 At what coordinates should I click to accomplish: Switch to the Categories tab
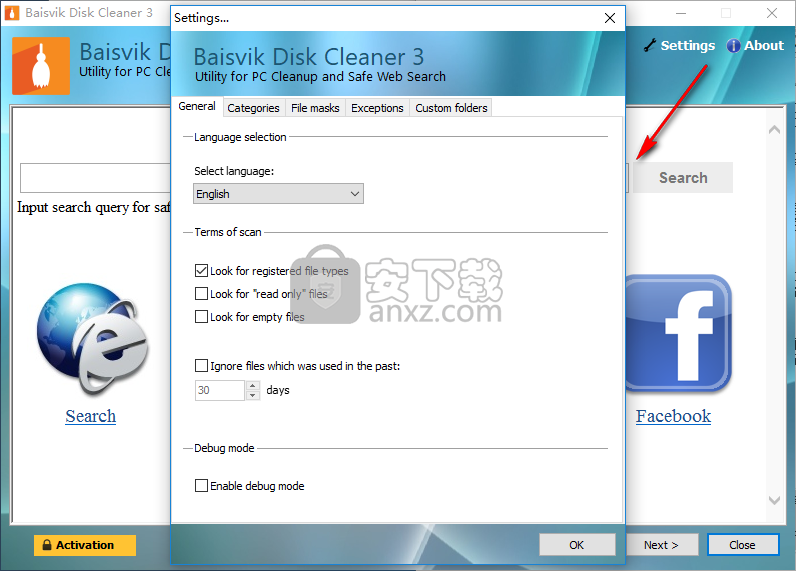coord(253,108)
